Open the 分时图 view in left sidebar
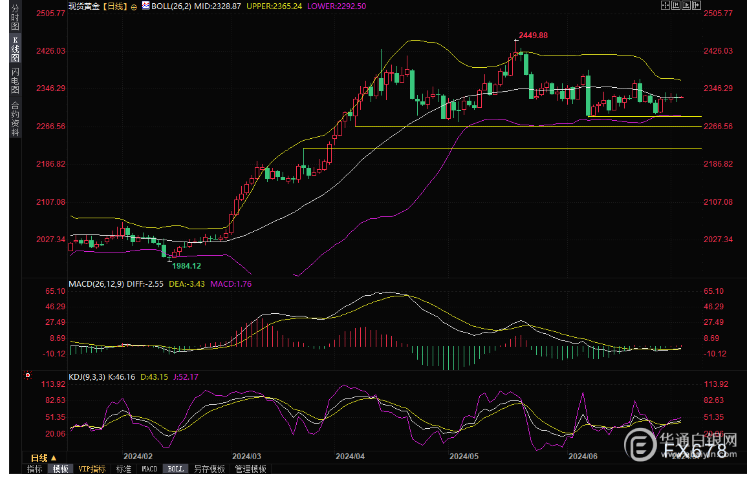Image resolution: width=752 pixels, height=477 pixels. pos(15,19)
